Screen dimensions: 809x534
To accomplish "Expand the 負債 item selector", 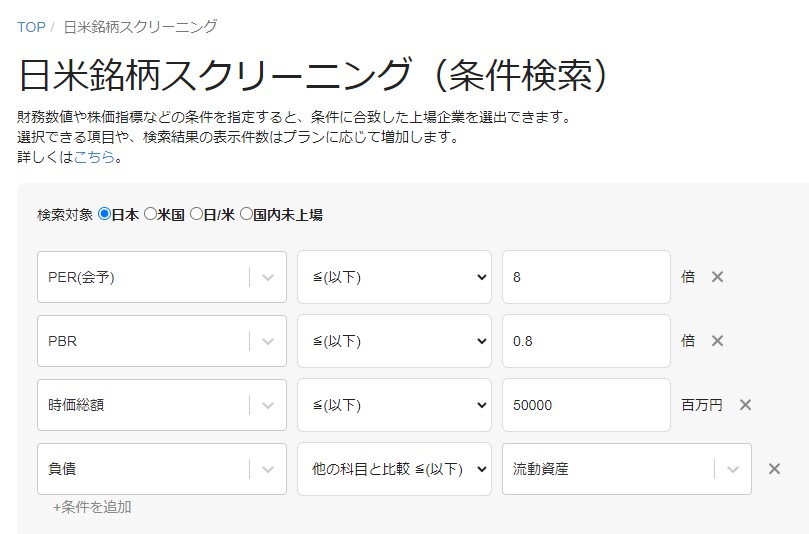I will pyautogui.click(x=161, y=469).
